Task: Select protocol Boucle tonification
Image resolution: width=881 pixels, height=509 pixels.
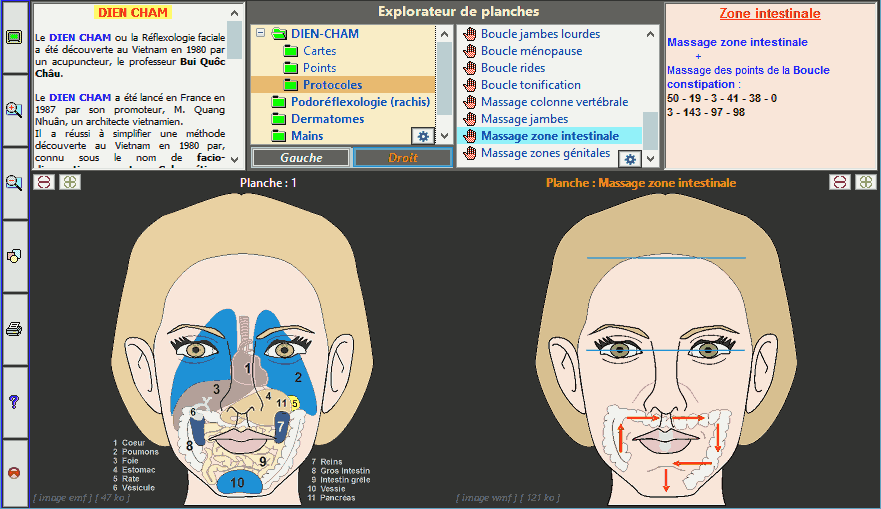Action: point(530,85)
